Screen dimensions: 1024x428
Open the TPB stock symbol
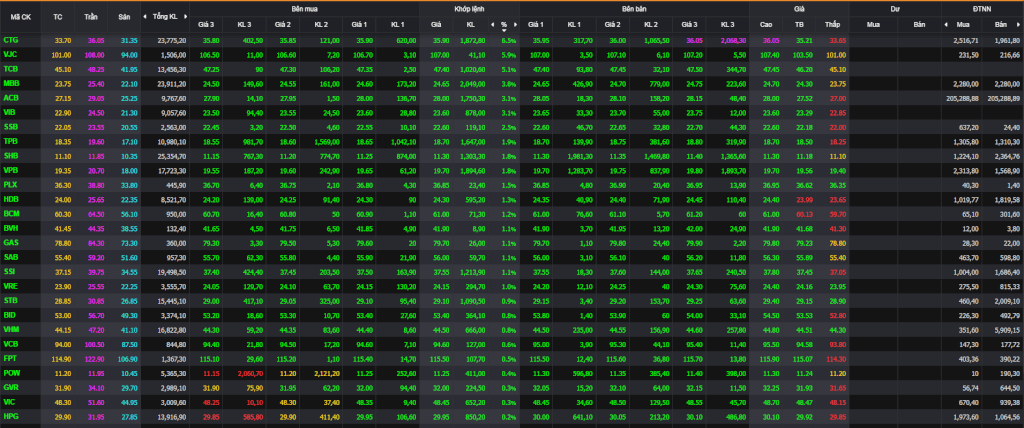point(10,141)
